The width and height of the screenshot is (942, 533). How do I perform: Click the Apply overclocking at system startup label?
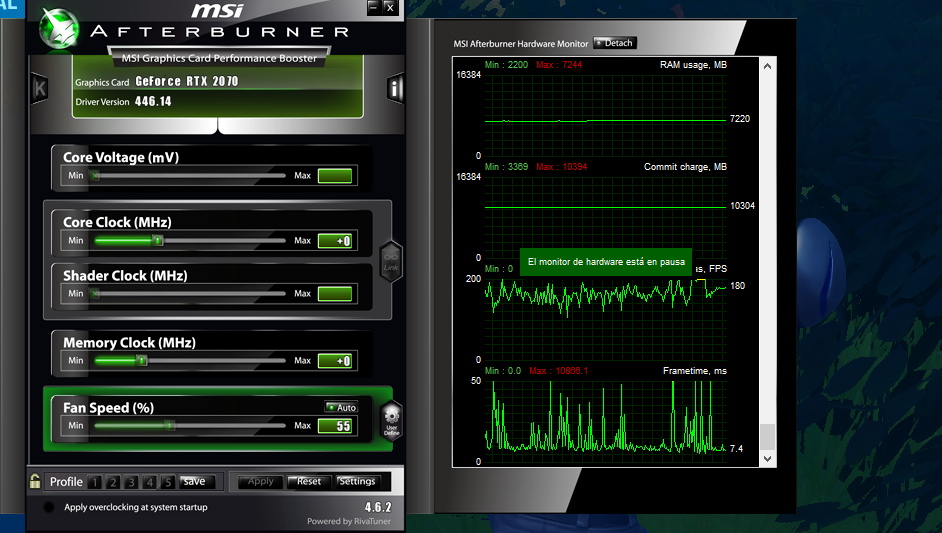(136, 507)
